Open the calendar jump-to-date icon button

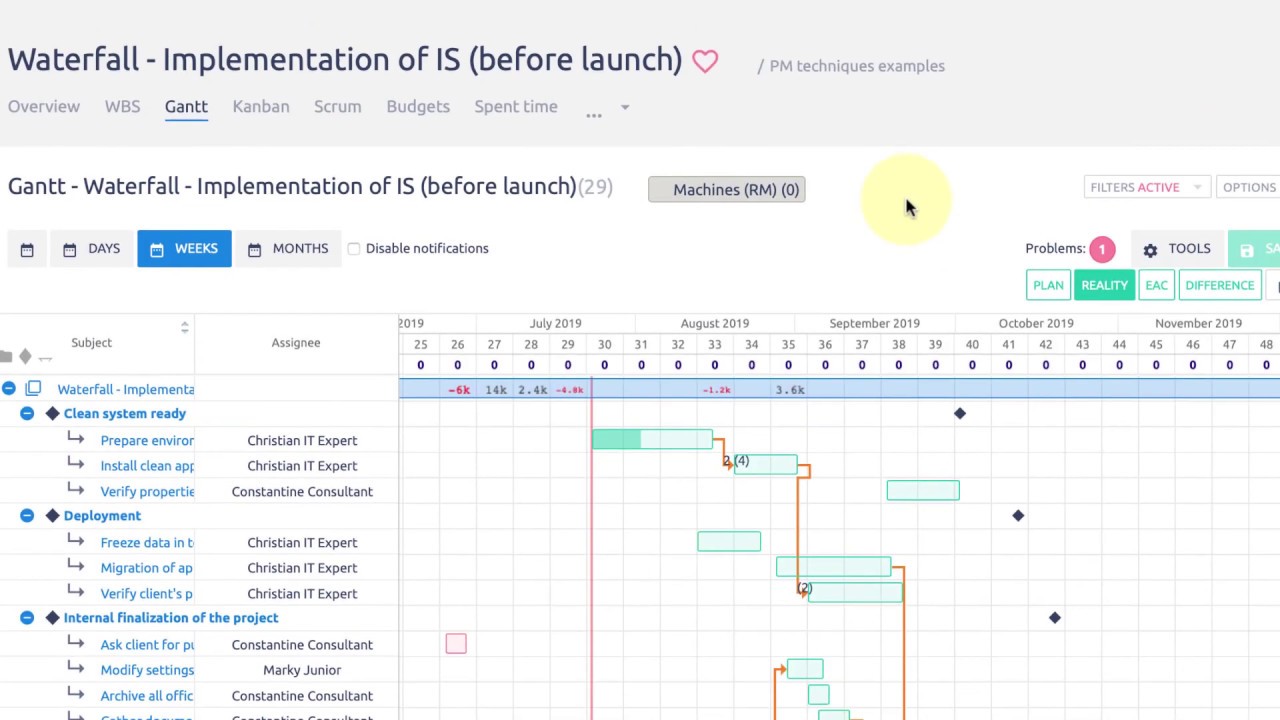point(27,249)
